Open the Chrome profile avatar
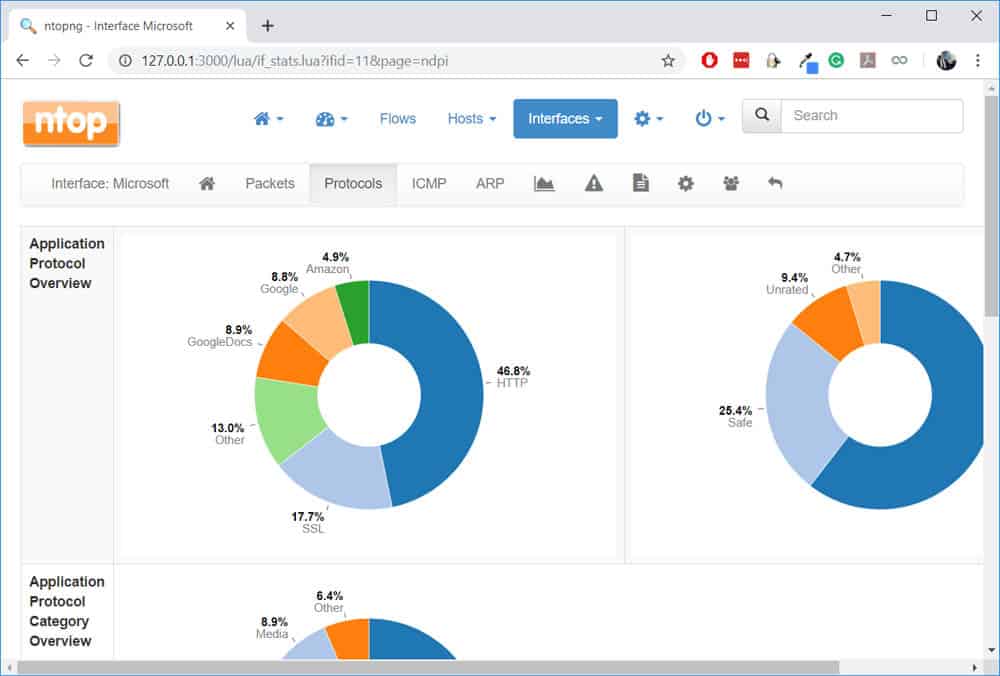Image resolution: width=1000 pixels, height=676 pixels. click(x=946, y=60)
